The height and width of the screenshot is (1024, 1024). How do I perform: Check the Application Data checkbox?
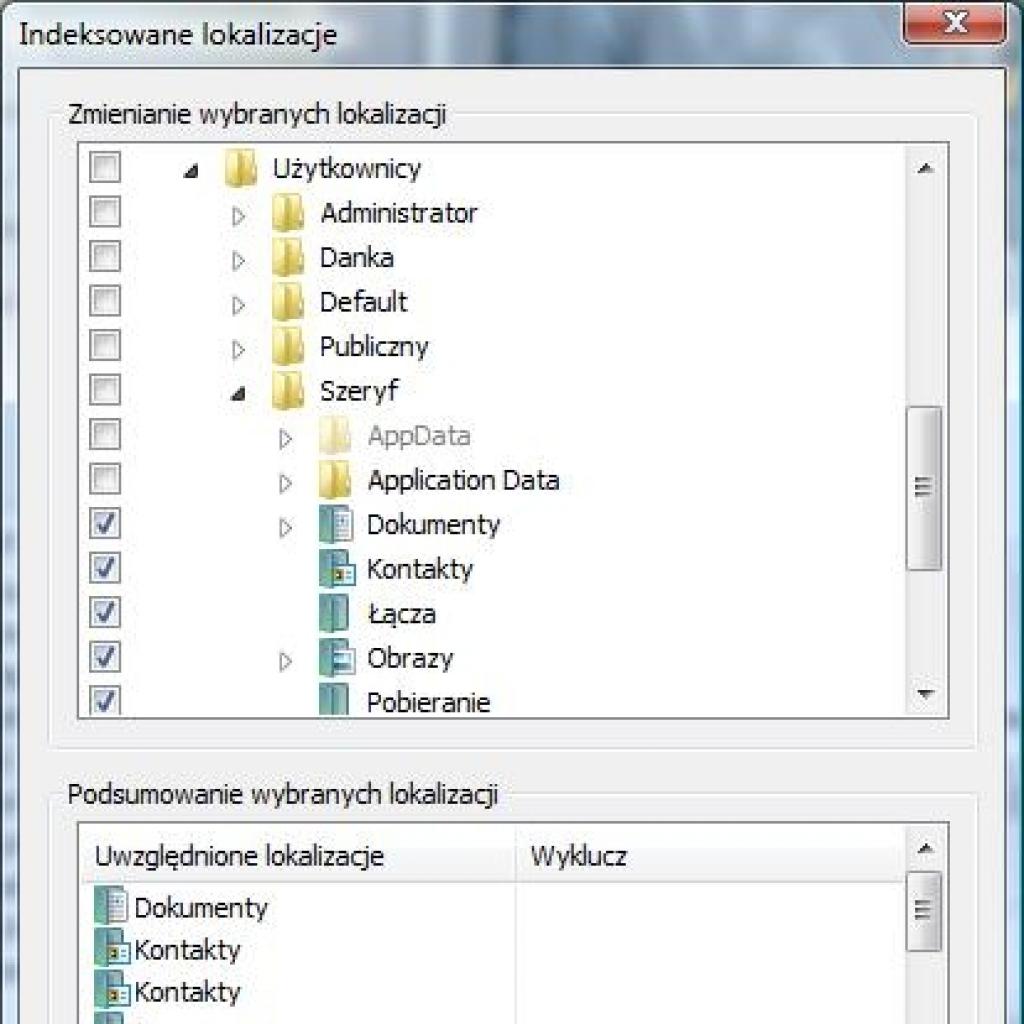[105, 479]
